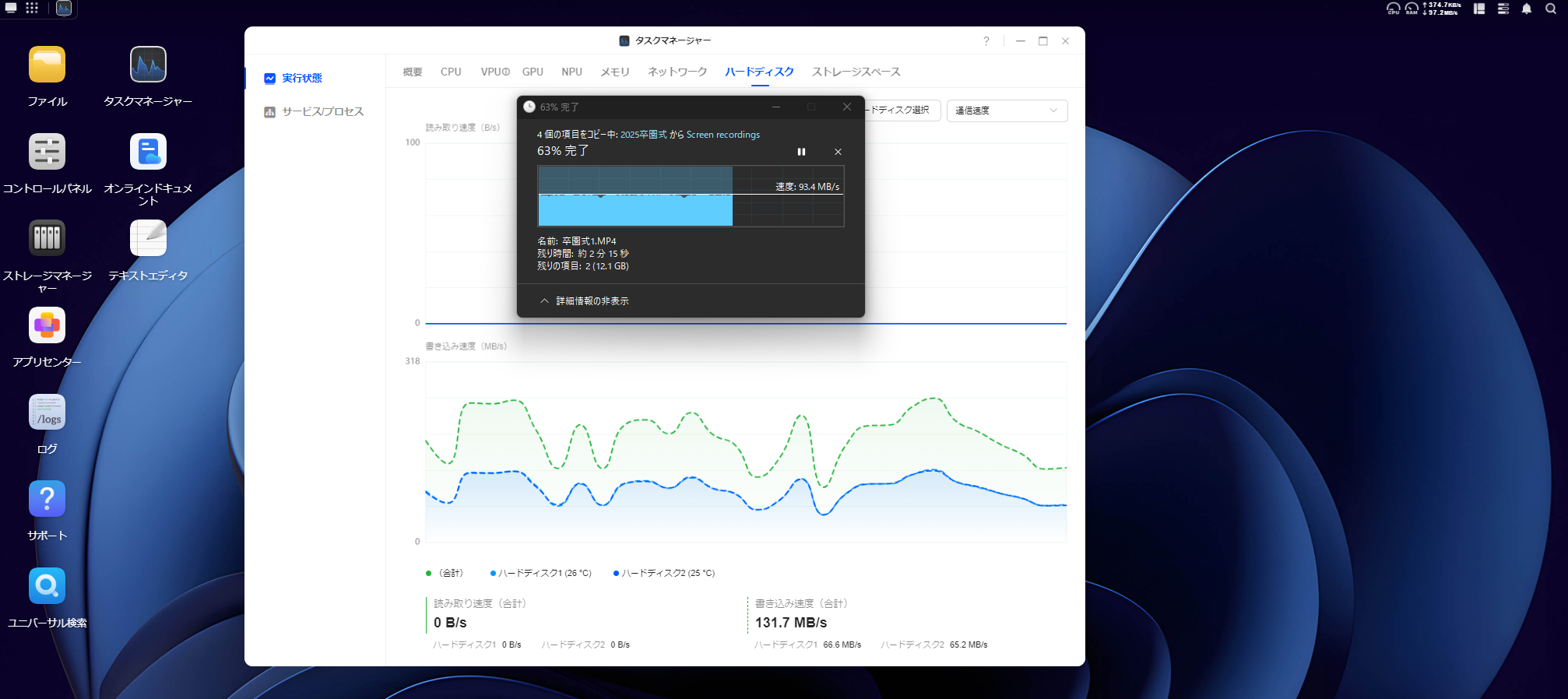1568x699 pixels.
Task: Open the アプリセンター icon
Action: click(47, 326)
